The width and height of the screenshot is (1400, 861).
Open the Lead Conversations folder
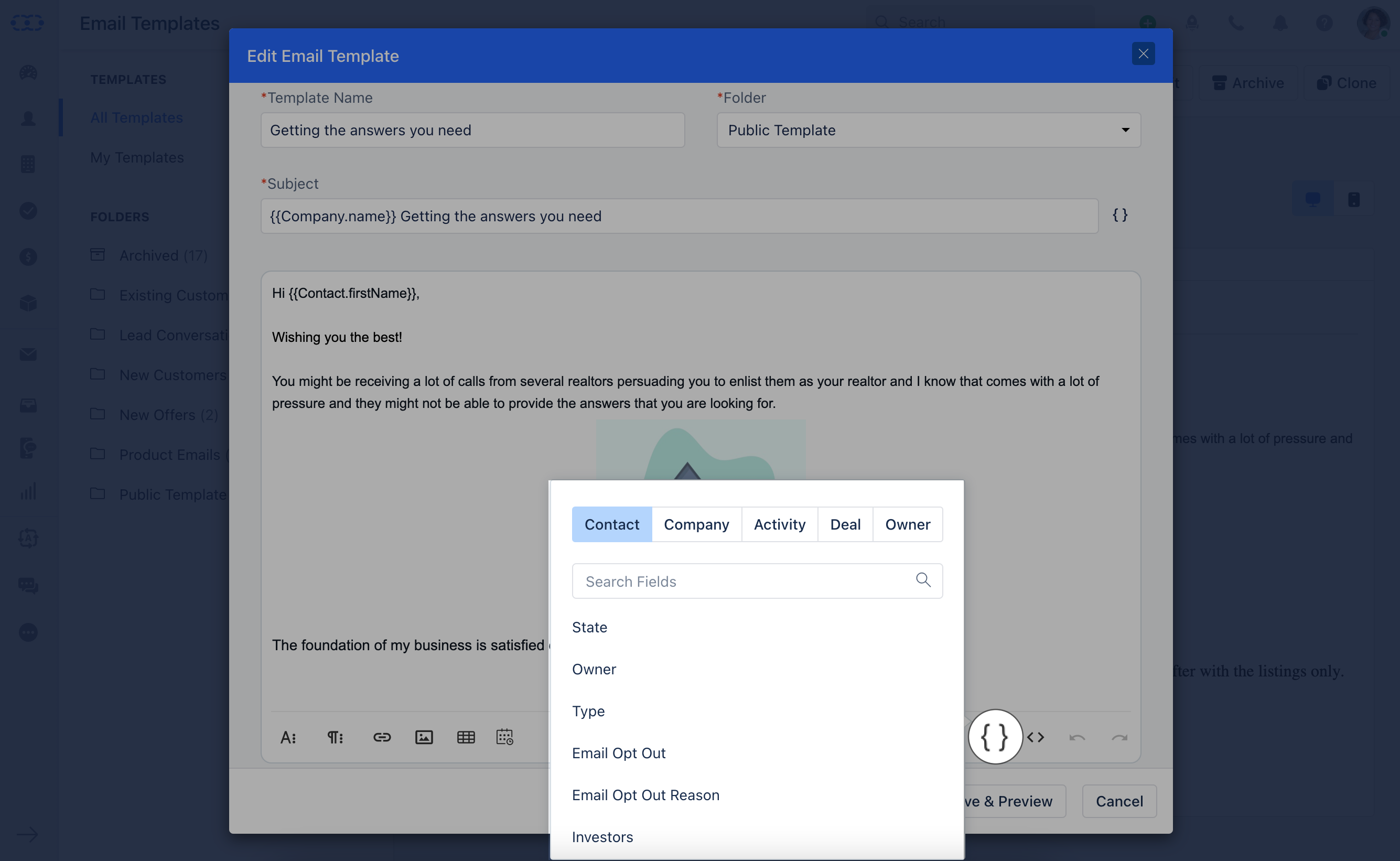pyautogui.click(x=159, y=335)
